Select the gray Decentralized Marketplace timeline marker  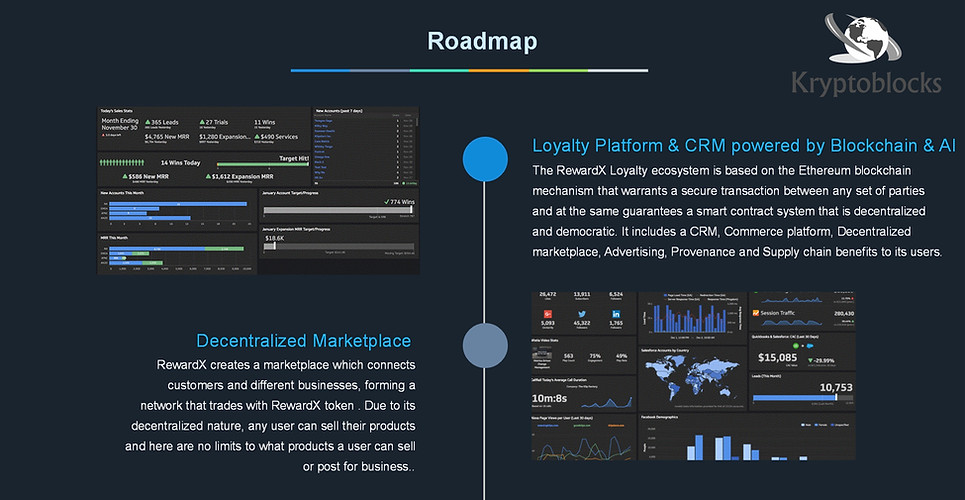pyautogui.click(x=485, y=345)
